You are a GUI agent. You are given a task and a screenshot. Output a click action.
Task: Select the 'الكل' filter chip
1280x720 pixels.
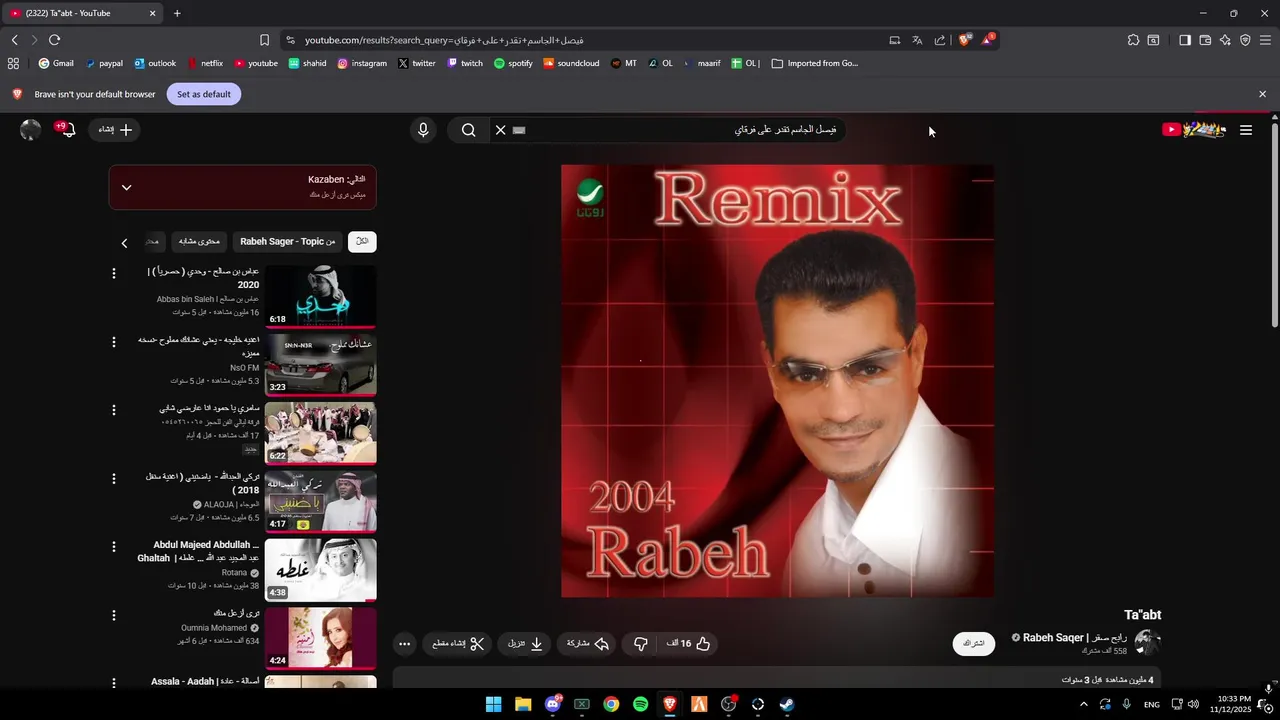point(362,242)
